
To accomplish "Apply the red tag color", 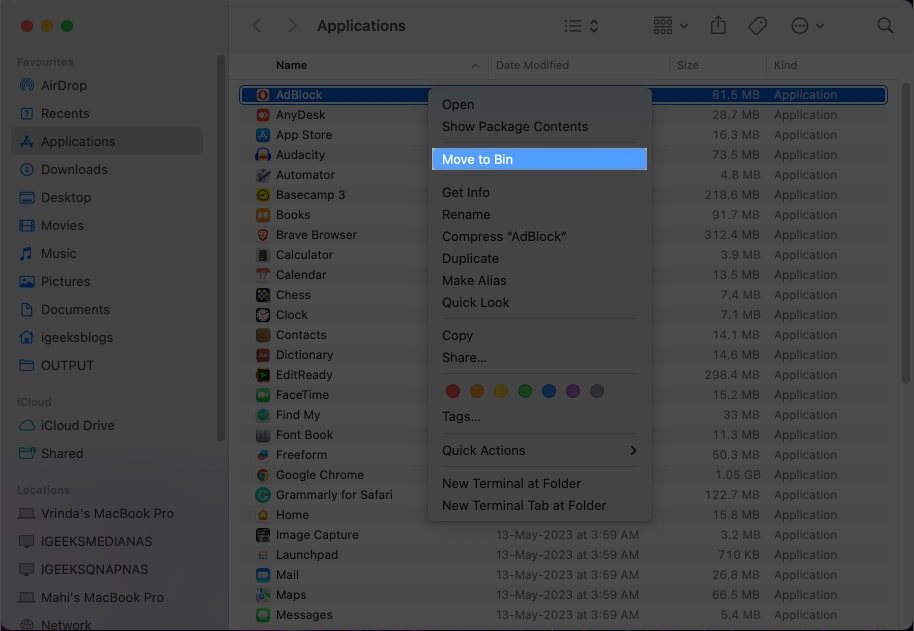I will (453, 391).
